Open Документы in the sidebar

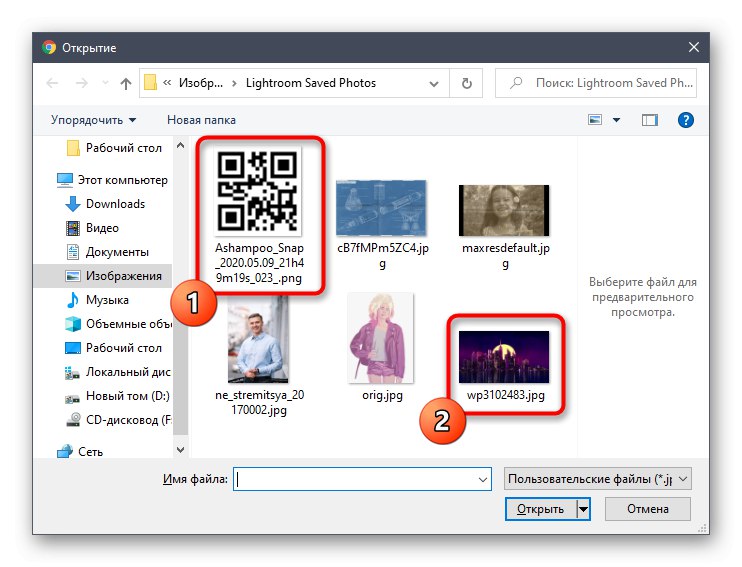click(x=107, y=252)
